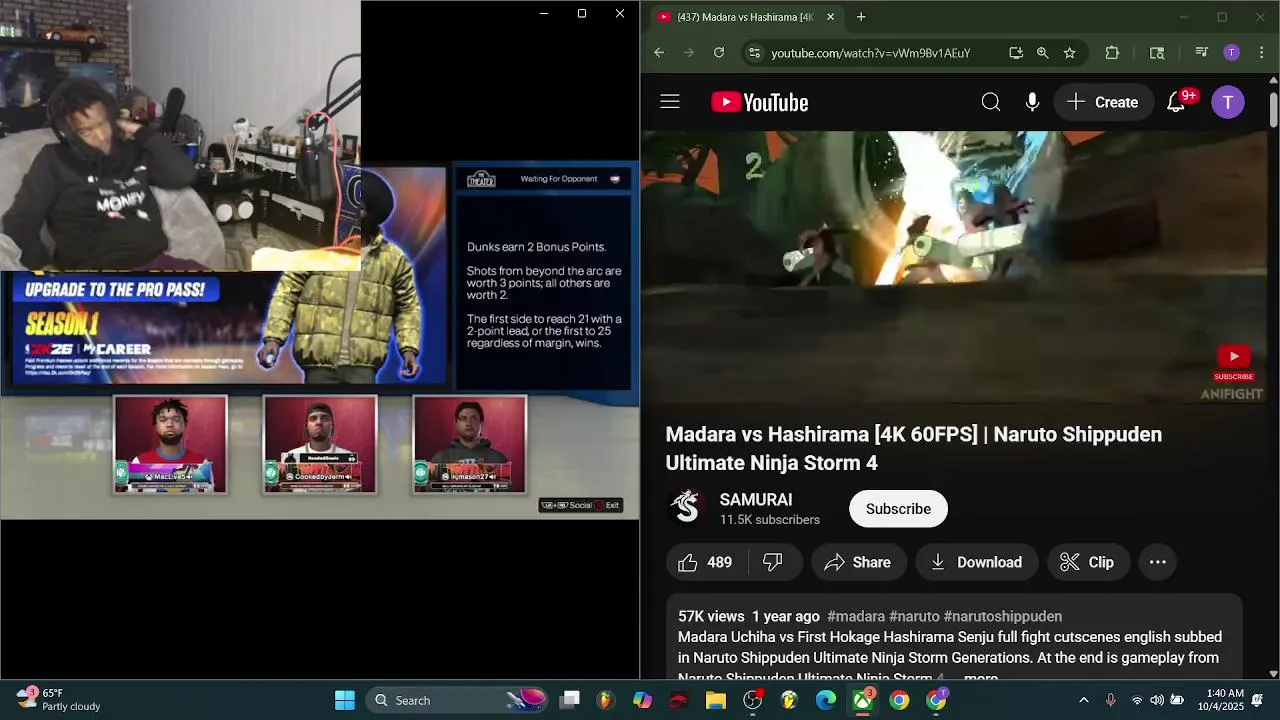View site information icon in address bar
The height and width of the screenshot is (720, 1280).
pos(755,53)
